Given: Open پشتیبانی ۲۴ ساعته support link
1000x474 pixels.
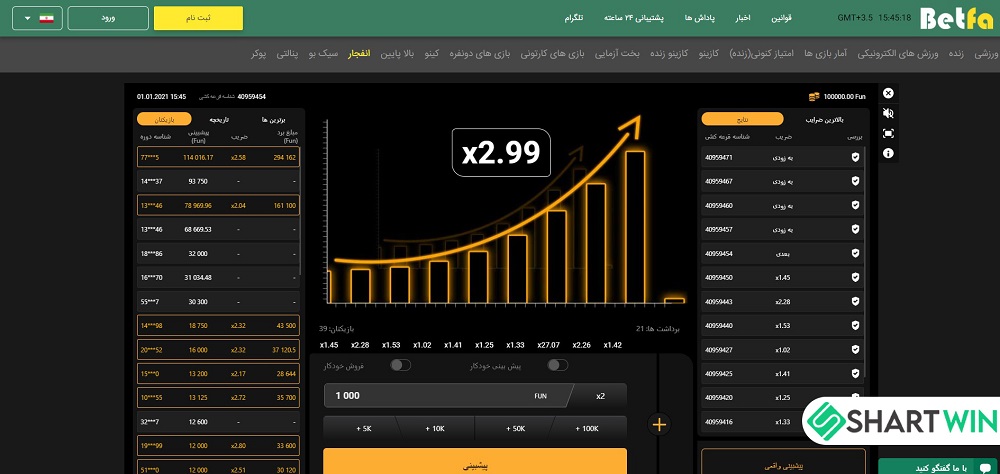Looking at the screenshot, I should click(634, 18).
